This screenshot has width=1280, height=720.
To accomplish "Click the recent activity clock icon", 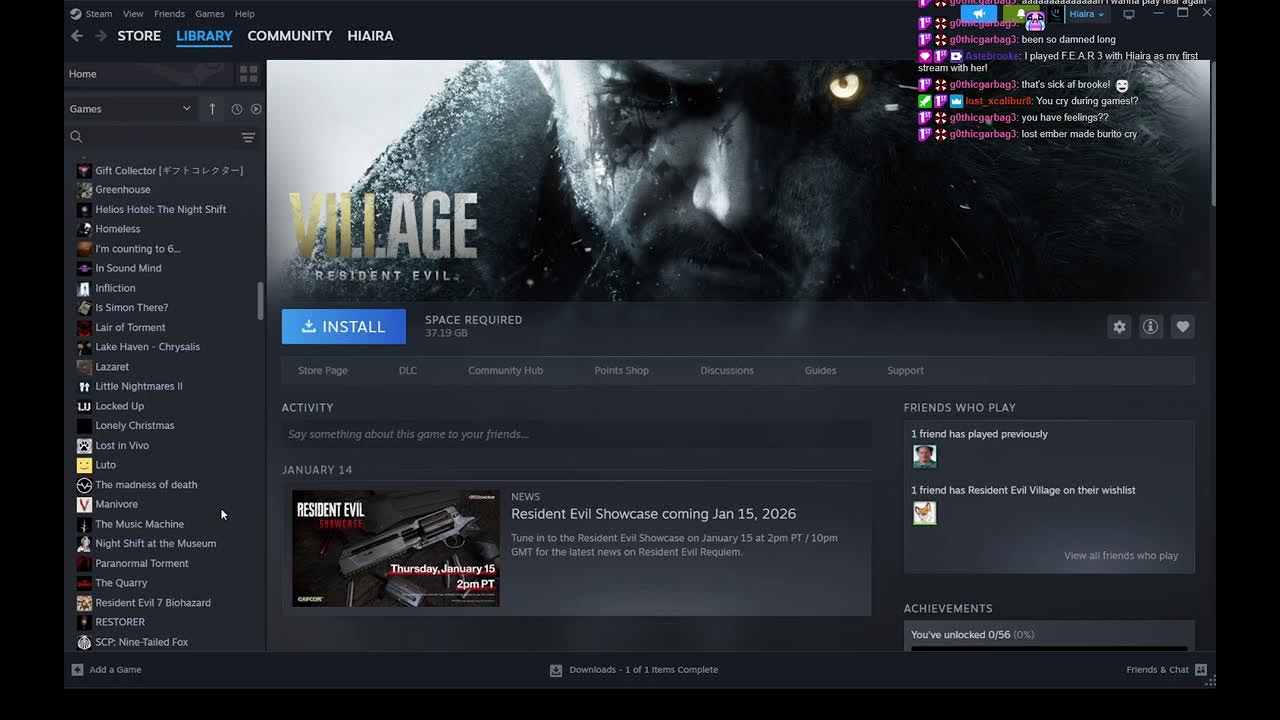I will [237, 109].
